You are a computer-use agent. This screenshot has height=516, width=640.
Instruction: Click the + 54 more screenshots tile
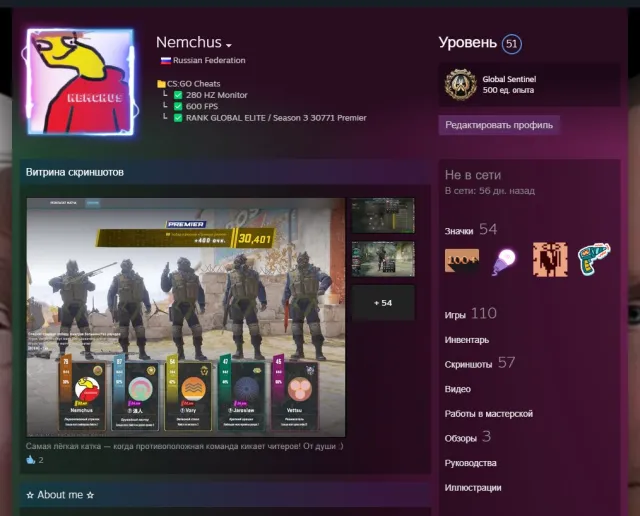383,303
